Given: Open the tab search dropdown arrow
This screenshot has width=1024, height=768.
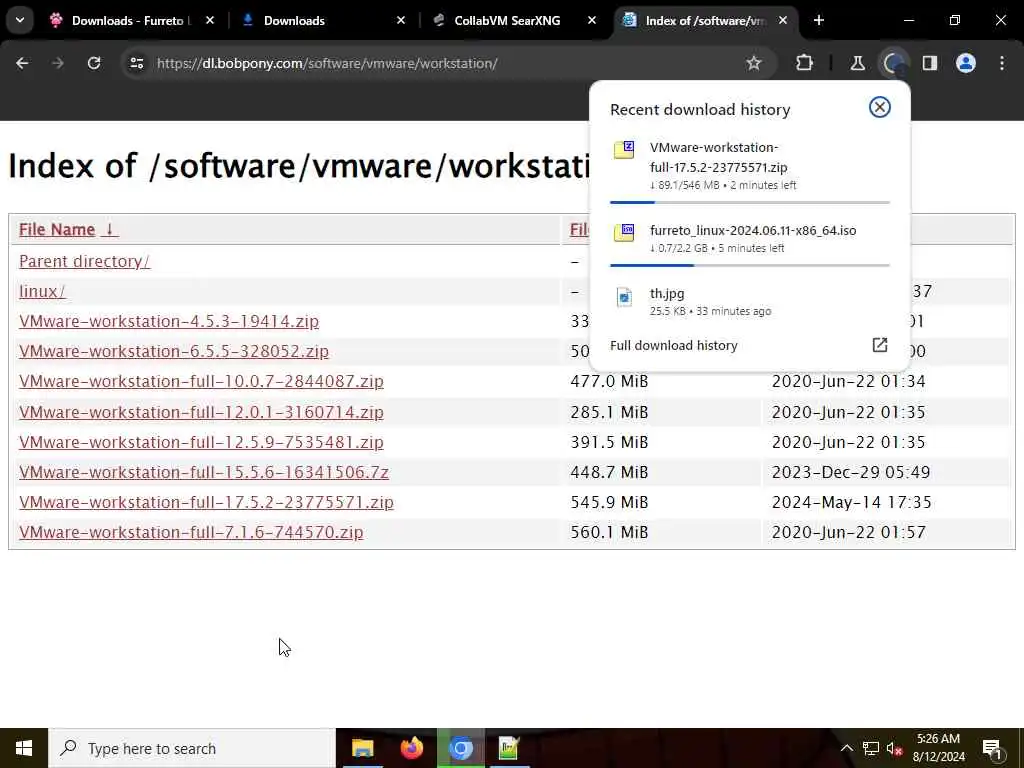Looking at the screenshot, I should (x=20, y=20).
